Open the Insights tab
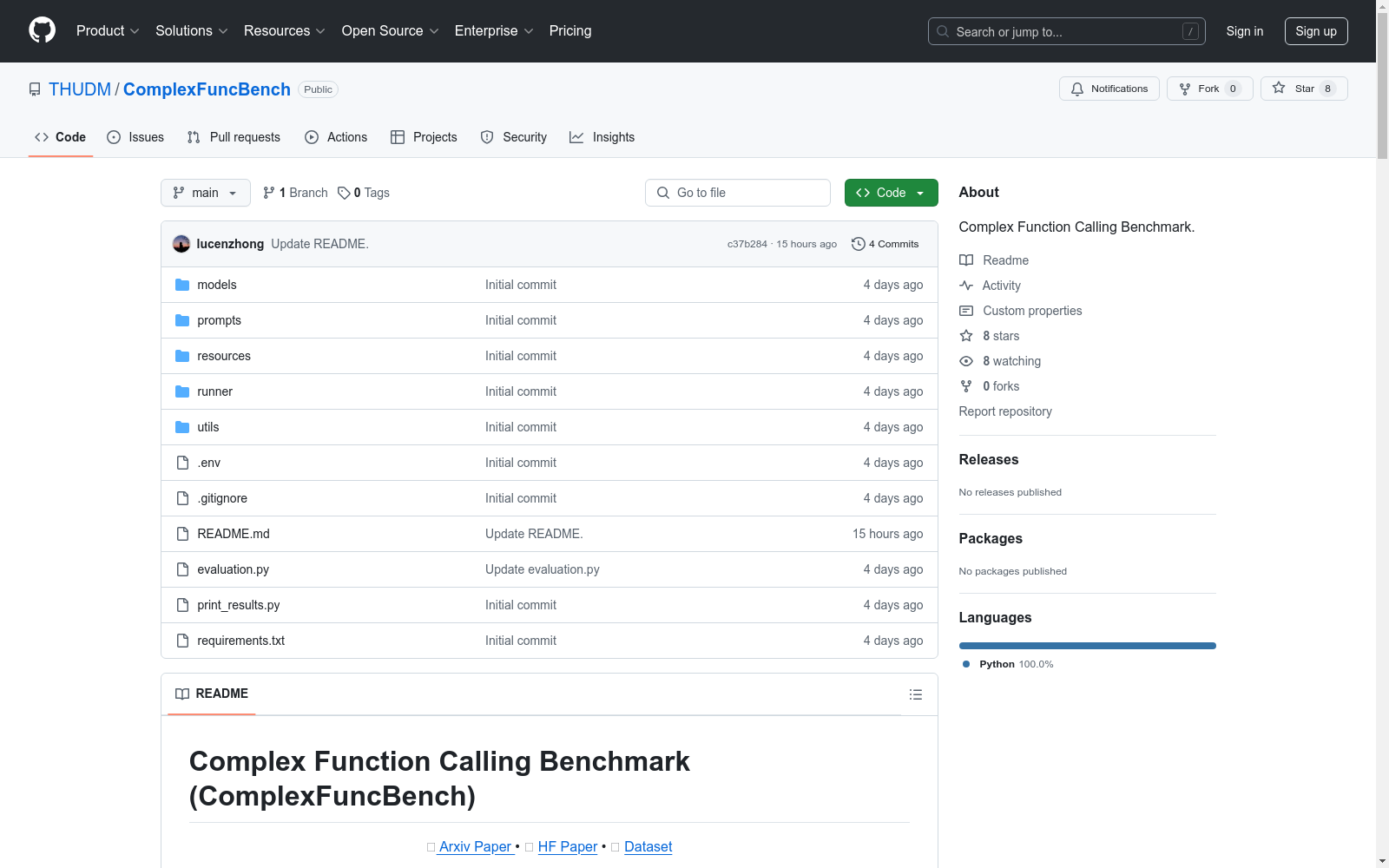The width and height of the screenshot is (1389, 868). point(602,137)
